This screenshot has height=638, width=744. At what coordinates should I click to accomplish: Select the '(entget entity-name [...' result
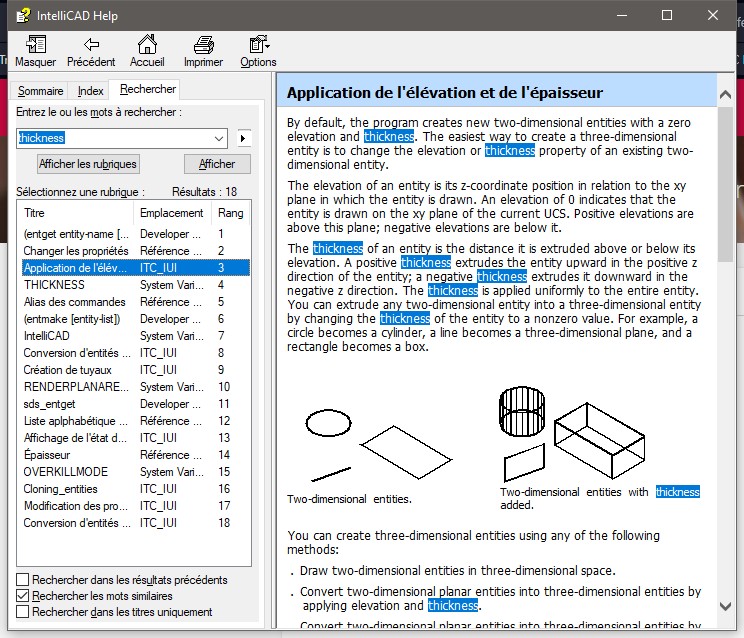[x=136, y=234]
